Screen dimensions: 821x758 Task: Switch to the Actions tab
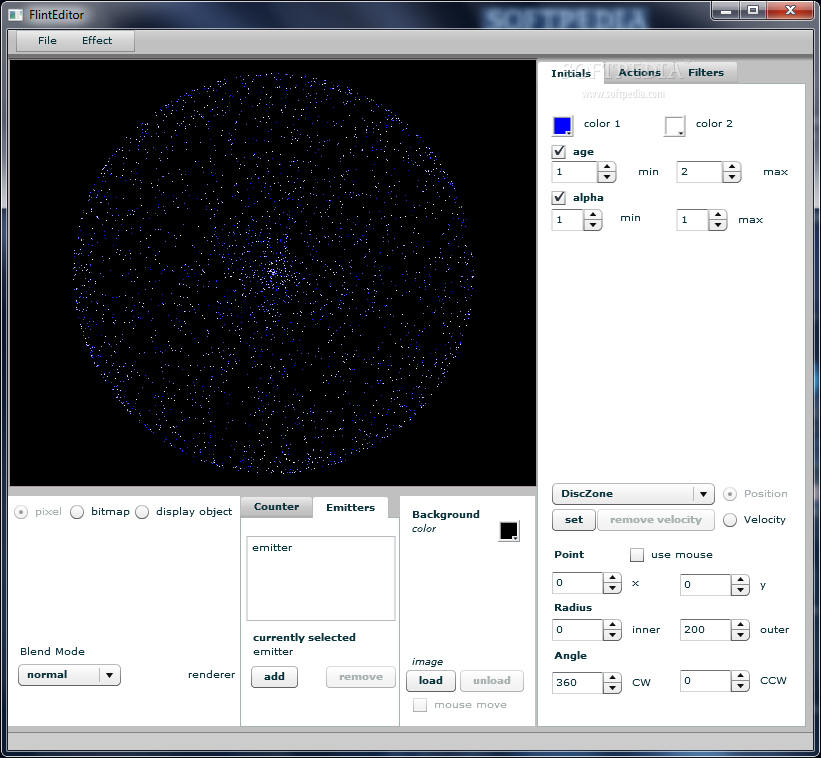[x=639, y=72]
